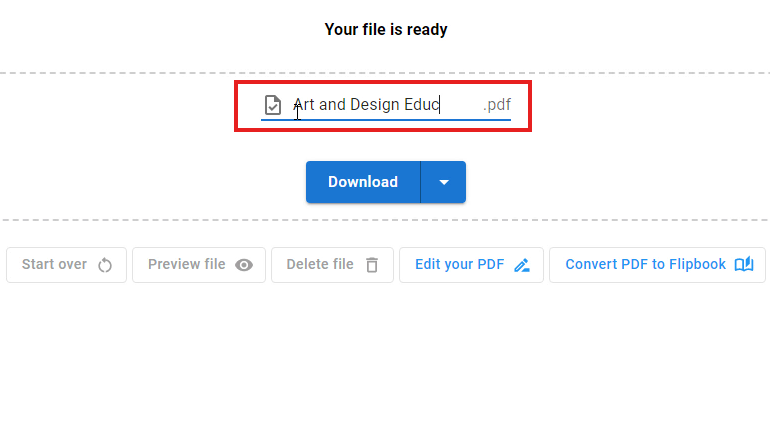Screen dimensions: 770x427
Task: Click the pencil icon in Edit your PDF
Action: pos(522,265)
